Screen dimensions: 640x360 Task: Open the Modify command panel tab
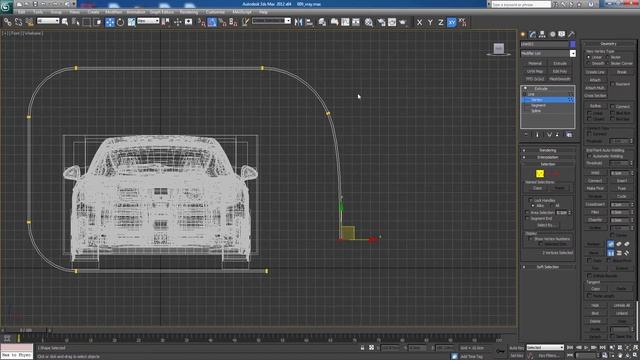click(533, 34)
